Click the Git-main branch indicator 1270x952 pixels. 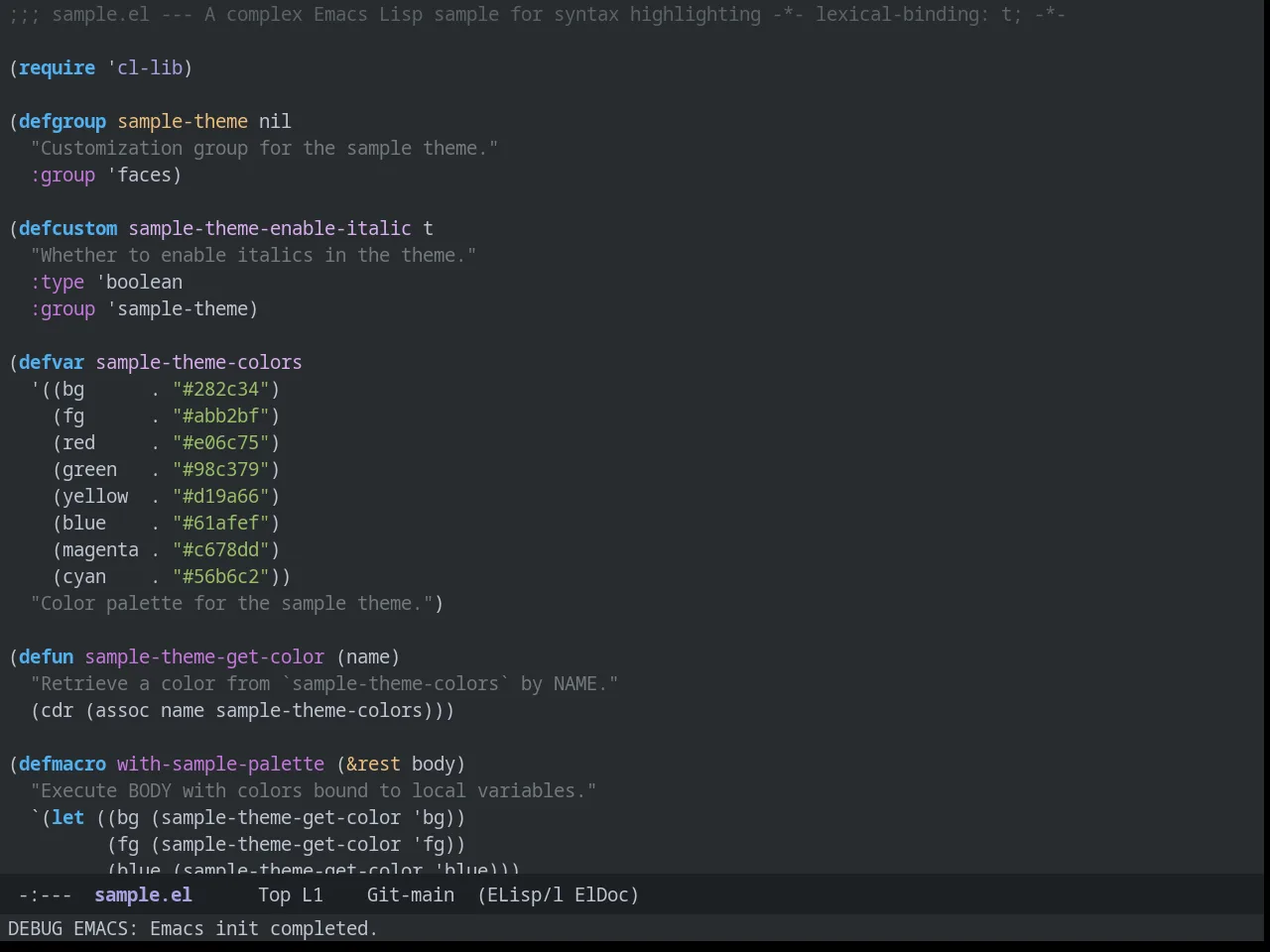[x=411, y=894]
